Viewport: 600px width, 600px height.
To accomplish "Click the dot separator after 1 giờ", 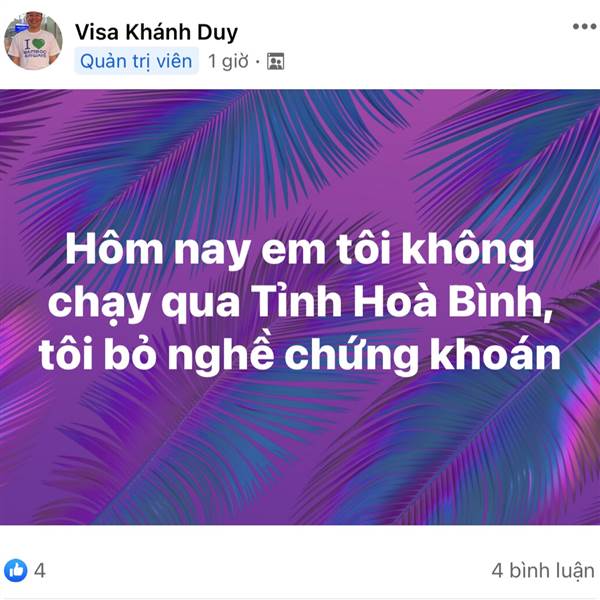I will pos(258,62).
